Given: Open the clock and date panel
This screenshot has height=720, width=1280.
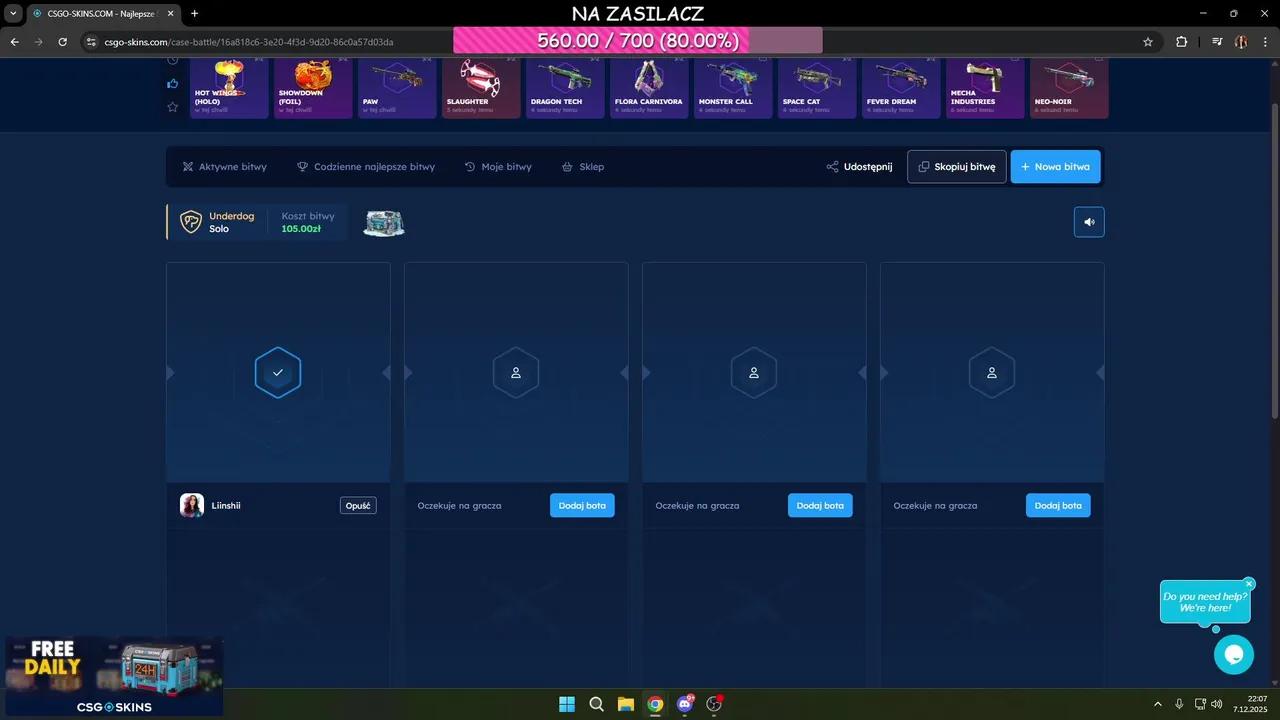Looking at the screenshot, I should (1251, 704).
